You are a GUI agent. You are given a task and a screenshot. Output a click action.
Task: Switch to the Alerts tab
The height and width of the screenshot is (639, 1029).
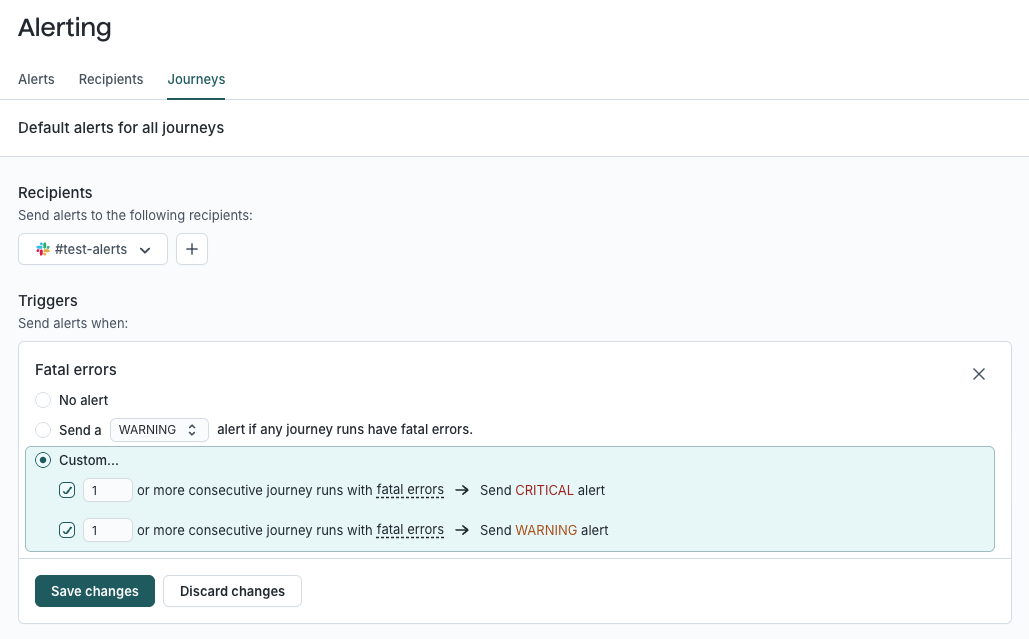tap(36, 79)
